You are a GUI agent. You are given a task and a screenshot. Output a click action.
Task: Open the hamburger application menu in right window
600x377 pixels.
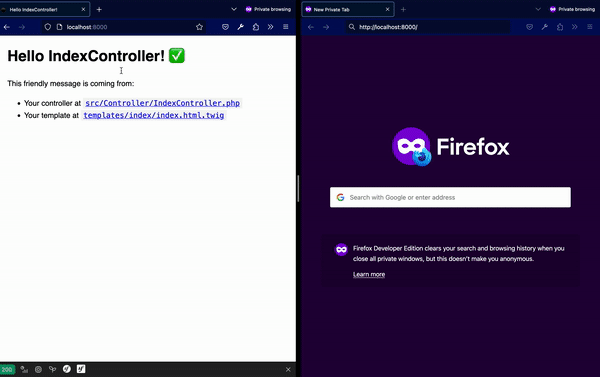click(x=590, y=27)
